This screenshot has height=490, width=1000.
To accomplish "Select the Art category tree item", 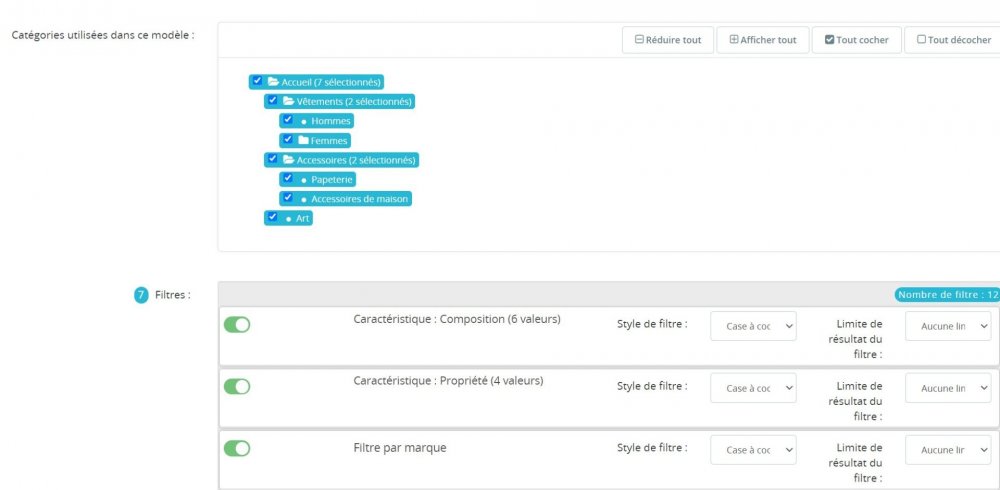I will pyautogui.click(x=303, y=218).
